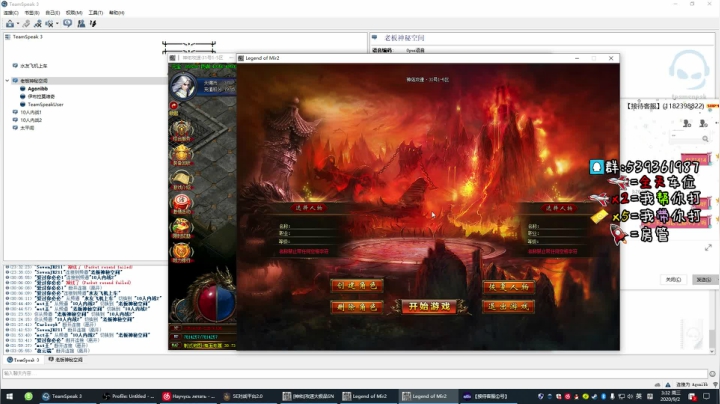Focus the TeamSpeak chat message input field
The image size is (720, 404).
coord(354,374)
